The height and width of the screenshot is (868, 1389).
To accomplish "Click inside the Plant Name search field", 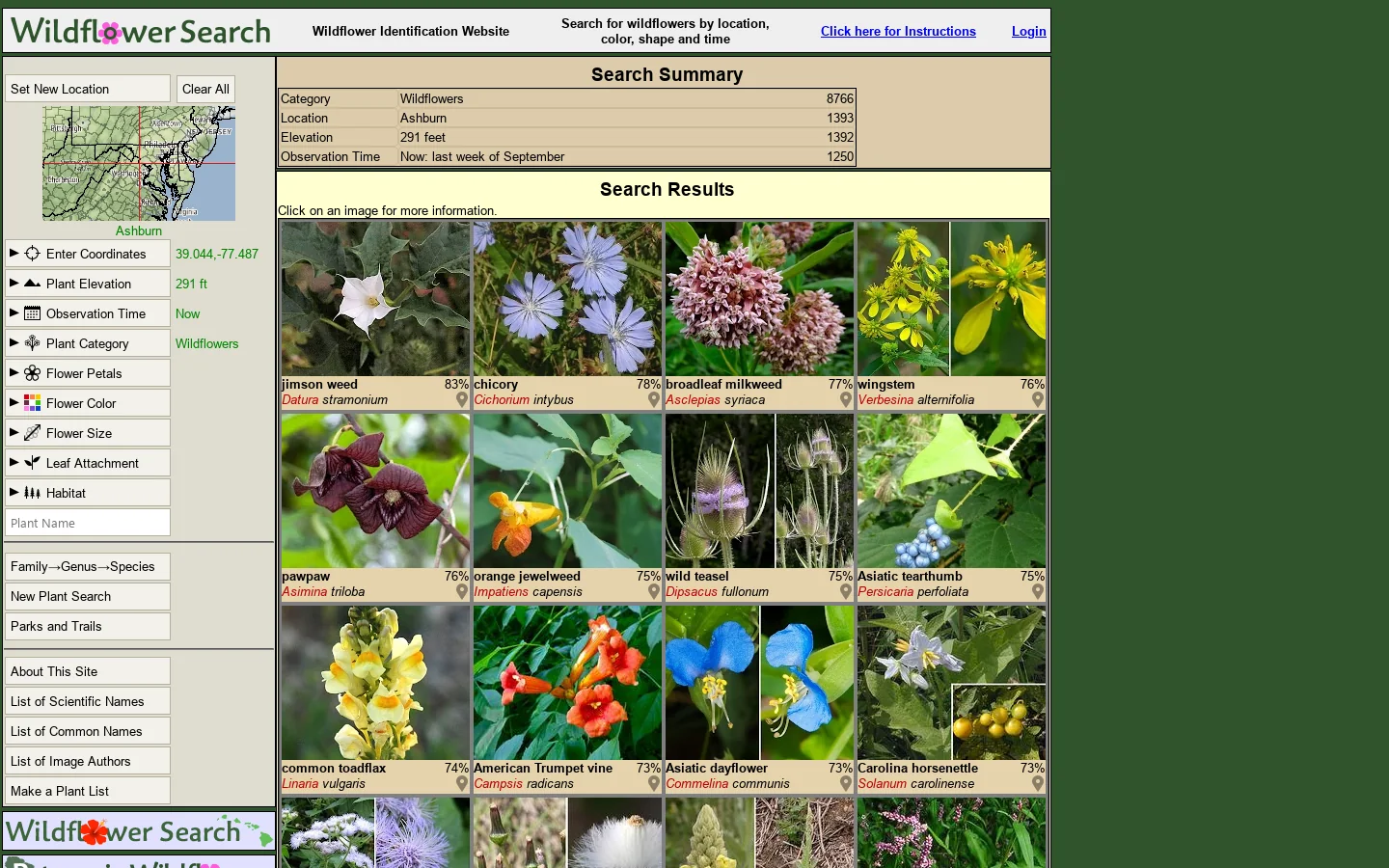I will pos(88,523).
